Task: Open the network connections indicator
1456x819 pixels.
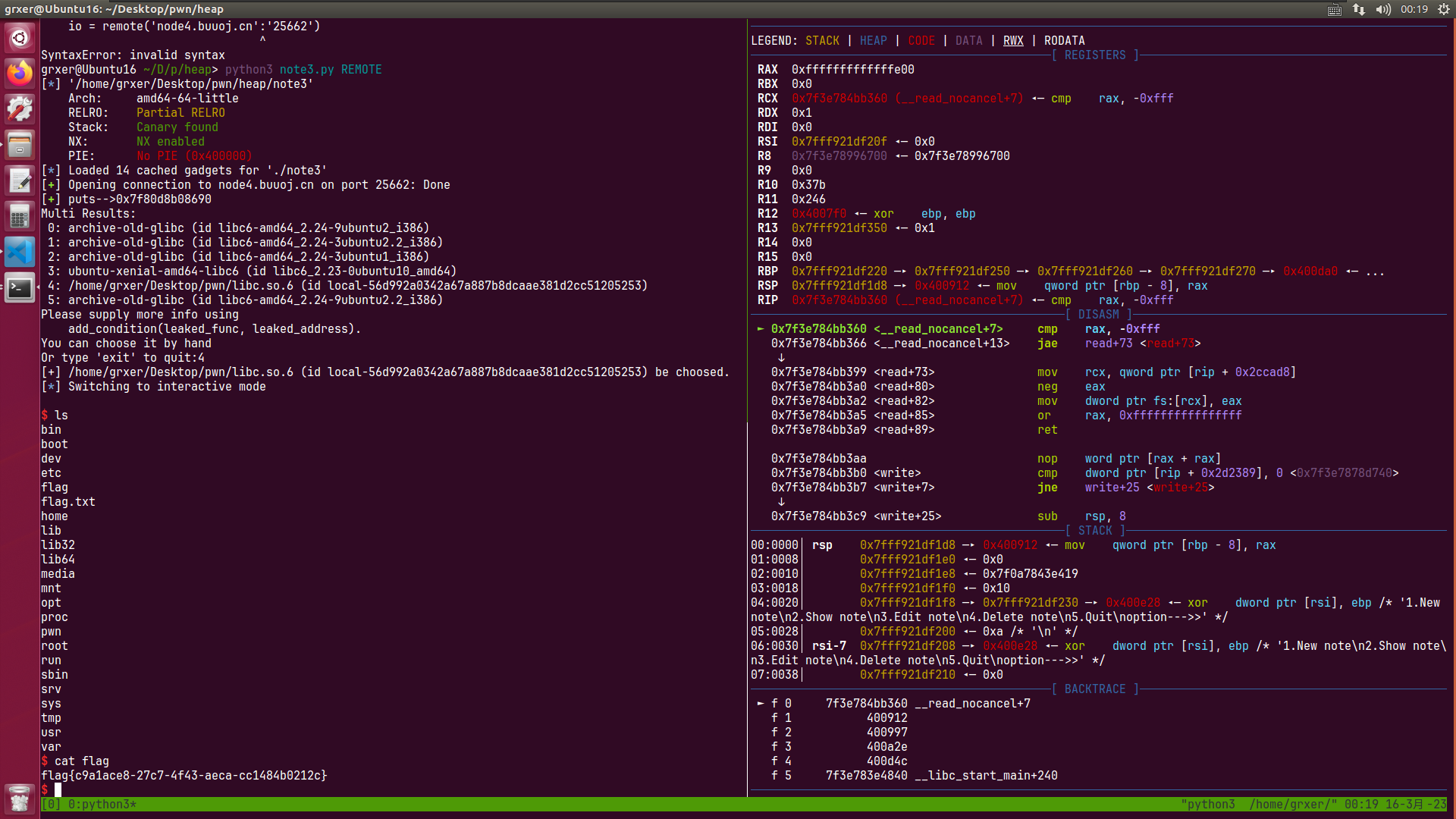Action: click(1359, 9)
